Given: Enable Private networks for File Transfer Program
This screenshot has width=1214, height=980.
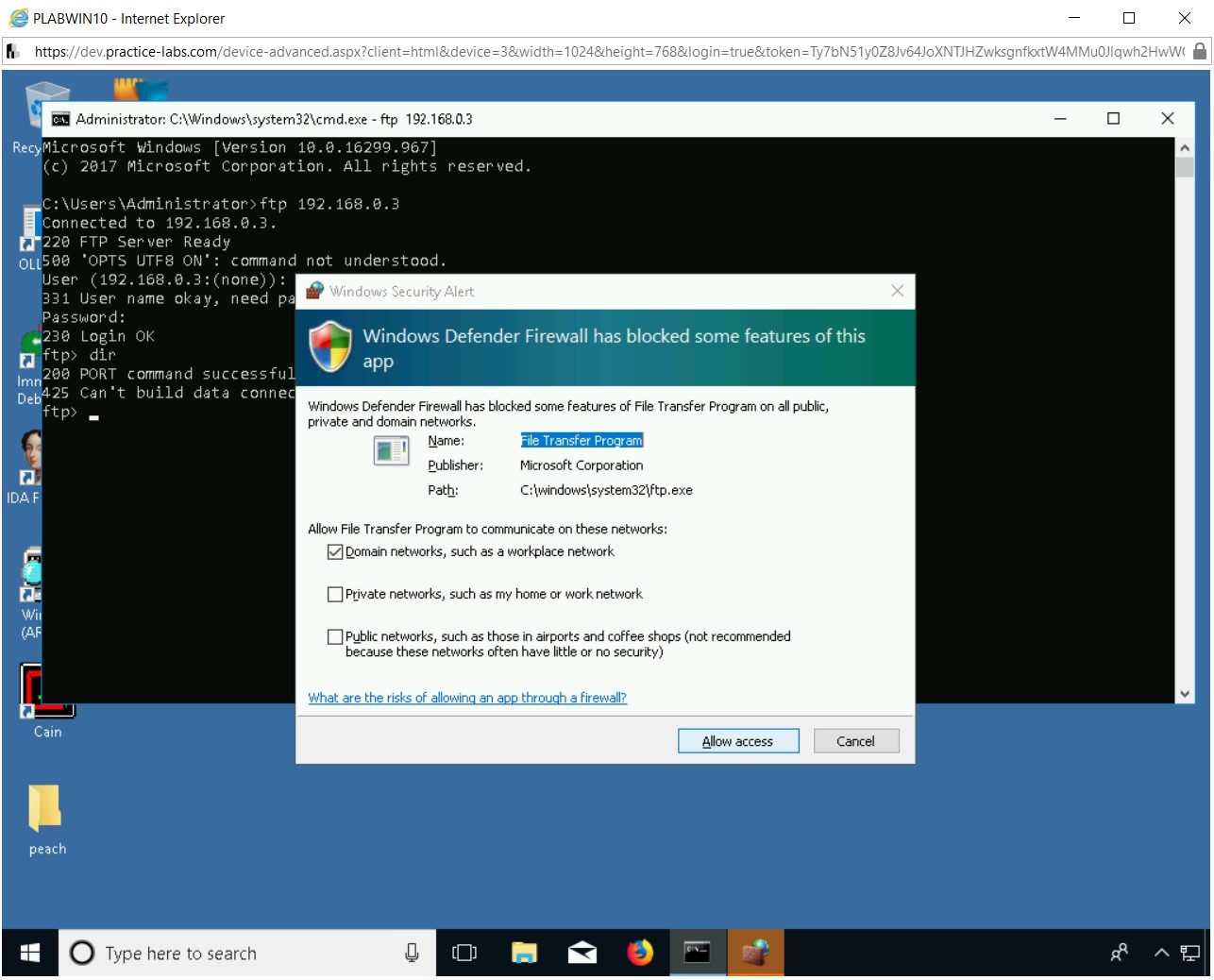Looking at the screenshot, I should pyautogui.click(x=335, y=594).
